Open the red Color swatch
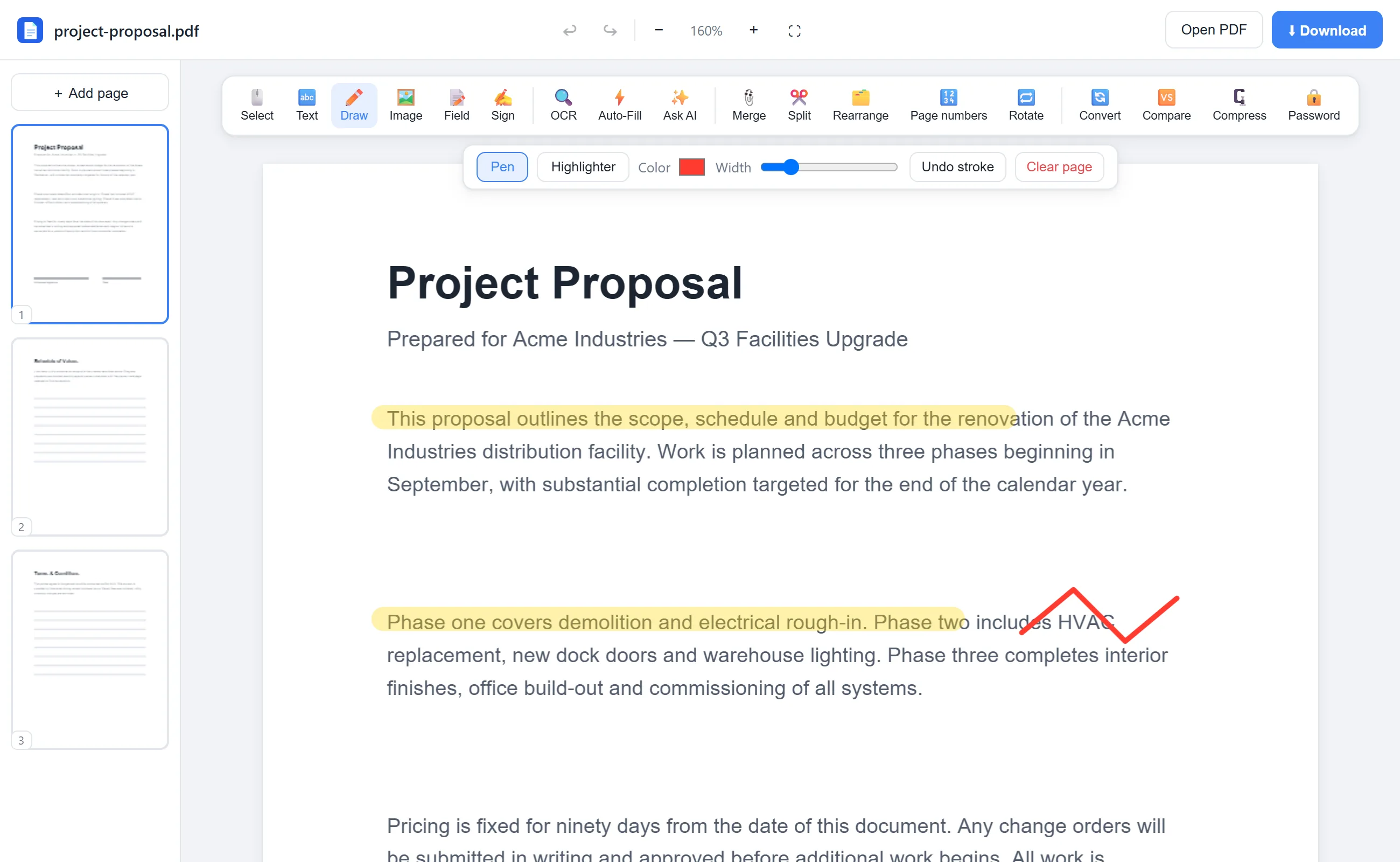1400x862 pixels. click(x=692, y=167)
